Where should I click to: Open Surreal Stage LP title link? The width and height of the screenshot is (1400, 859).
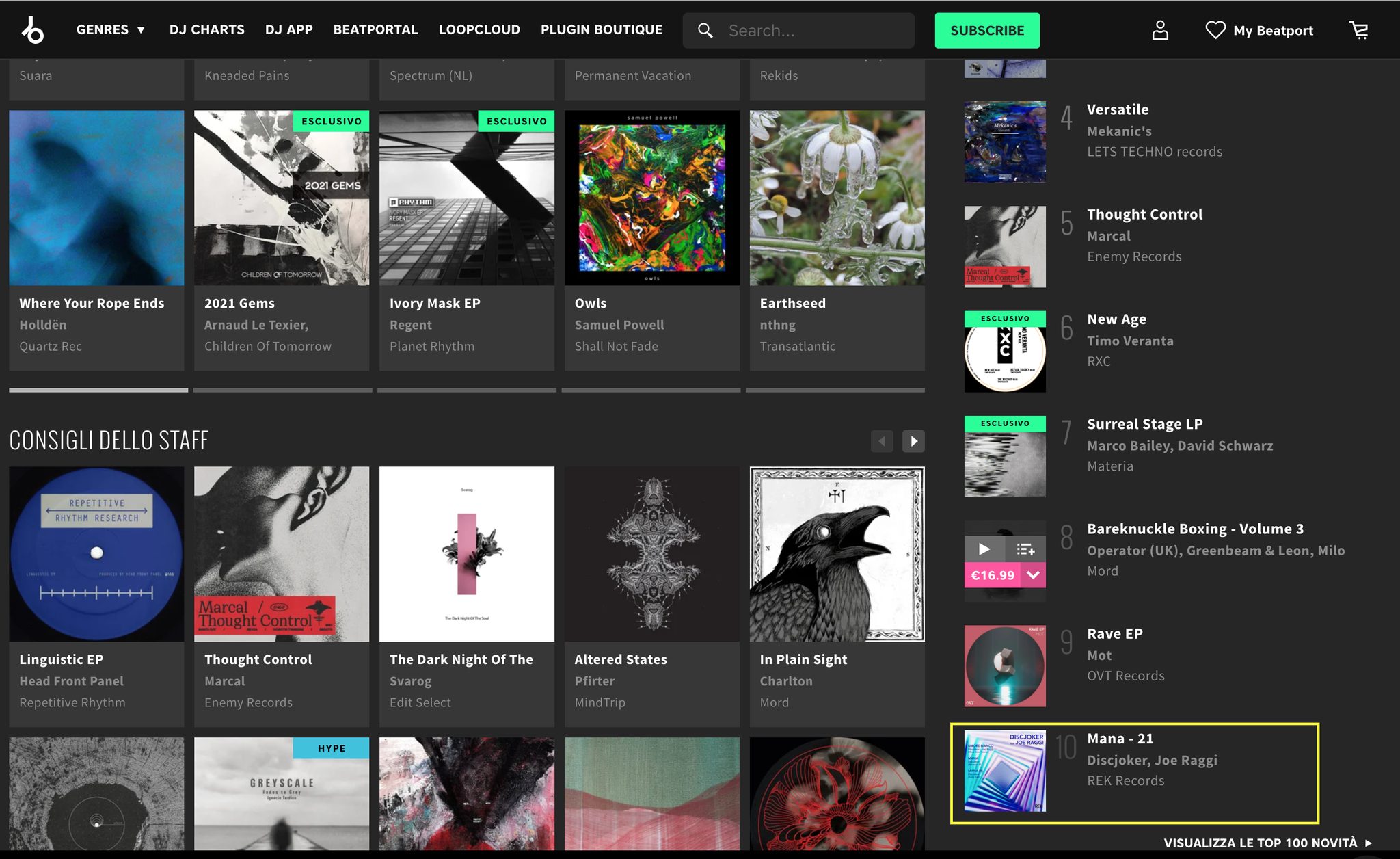[1145, 424]
